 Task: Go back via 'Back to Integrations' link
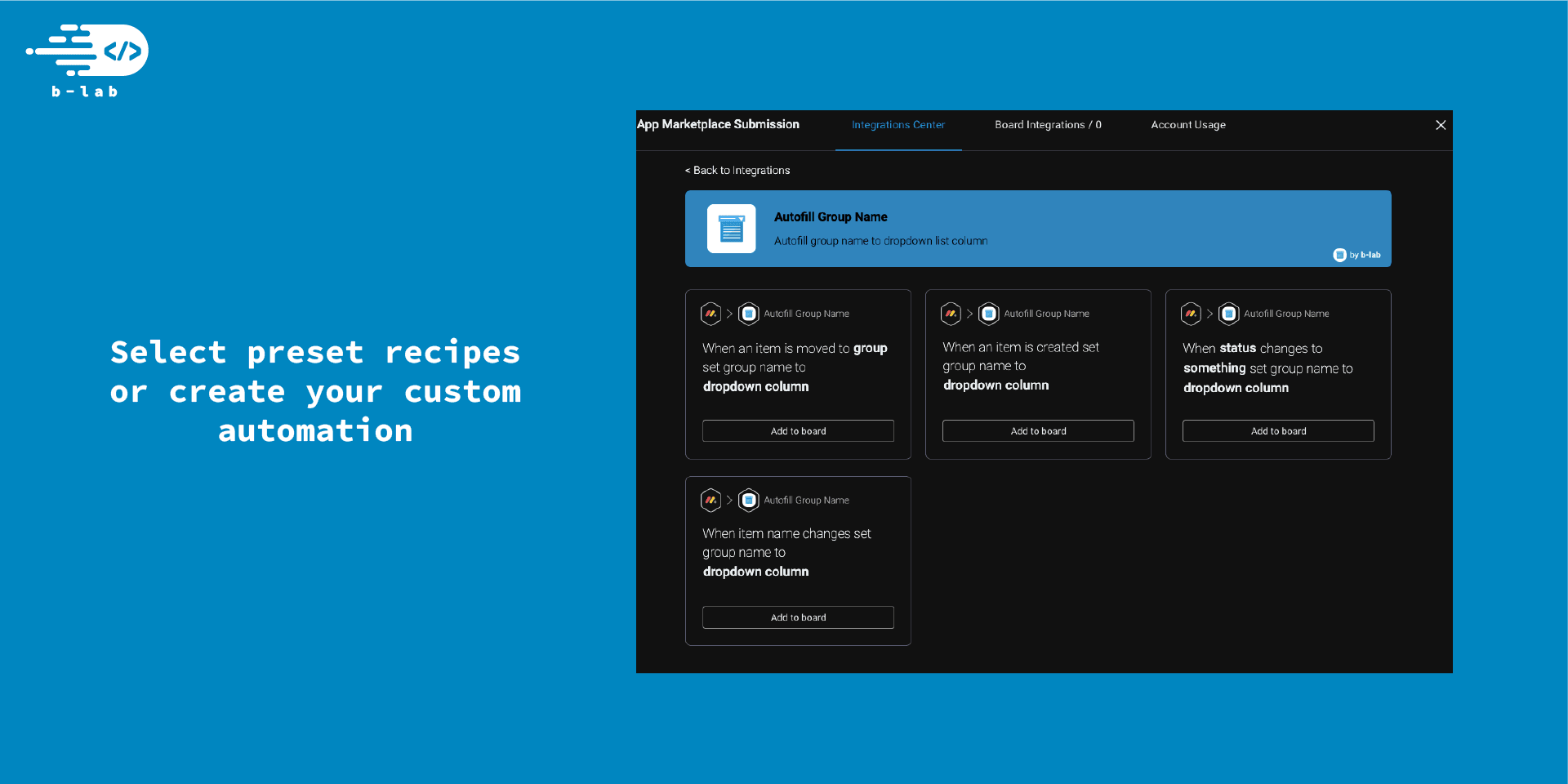(x=737, y=170)
